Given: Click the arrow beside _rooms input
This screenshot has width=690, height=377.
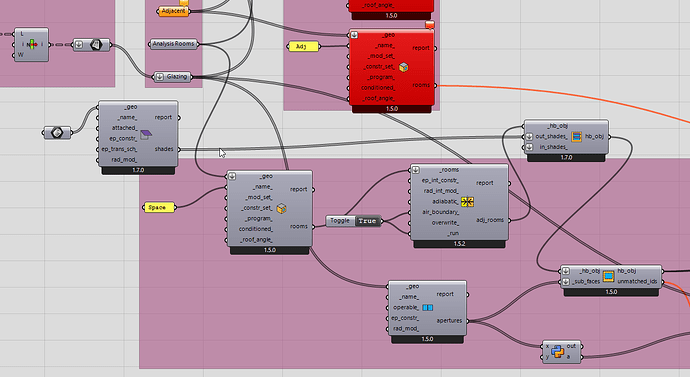Looking at the screenshot, I should [x=415, y=170].
